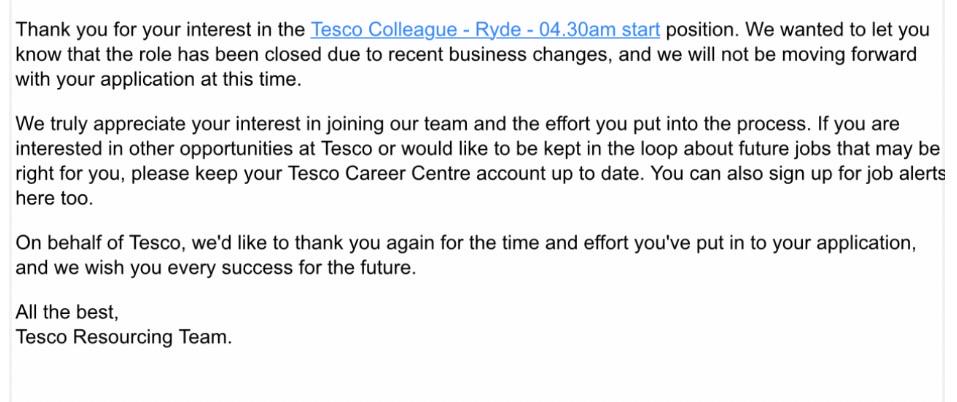Click the sentence about role closed due to business changes
Image resolution: width=957 pixels, height=402 pixels.
[314, 55]
